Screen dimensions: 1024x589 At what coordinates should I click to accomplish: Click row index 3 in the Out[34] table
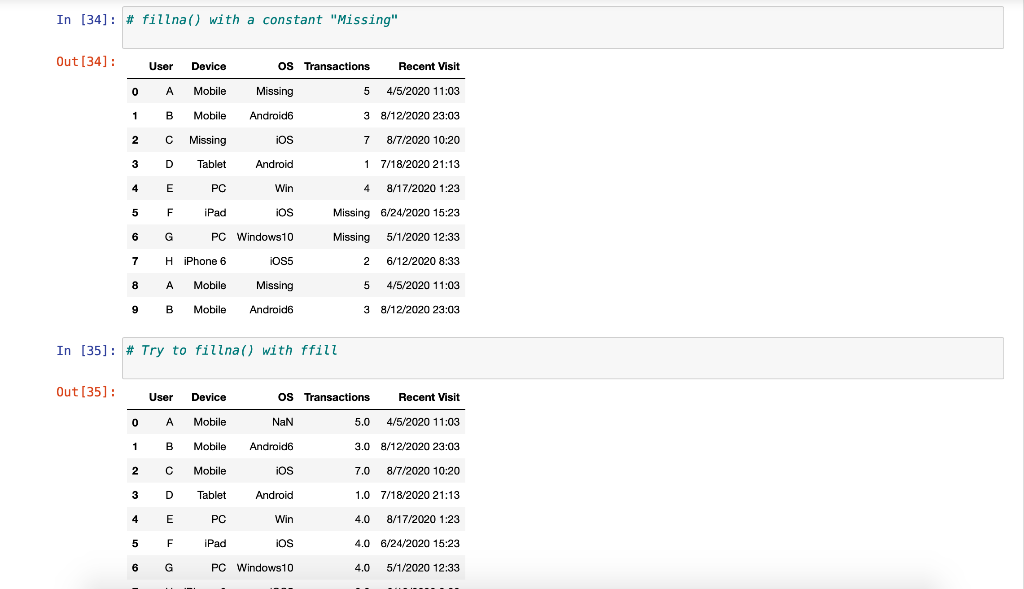pos(135,164)
